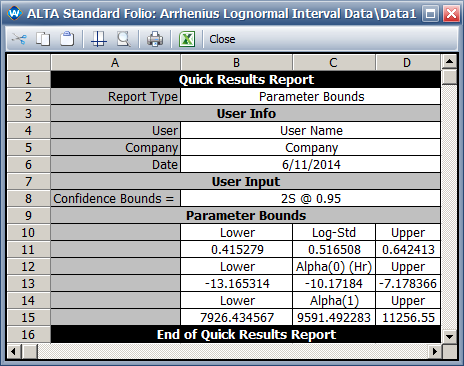Click the Print icon
The height and width of the screenshot is (366, 464).
[x=155, y=39]
